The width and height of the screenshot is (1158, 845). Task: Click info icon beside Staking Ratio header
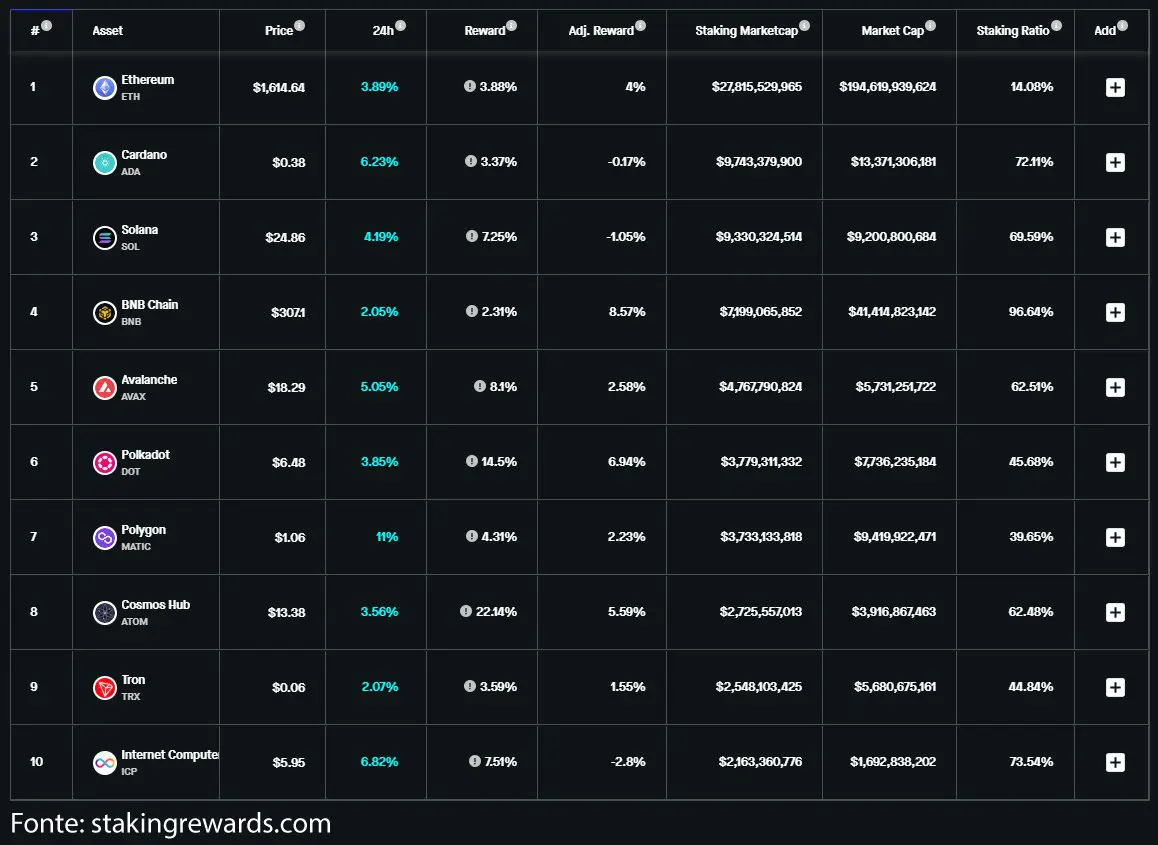pos(1056,26)
